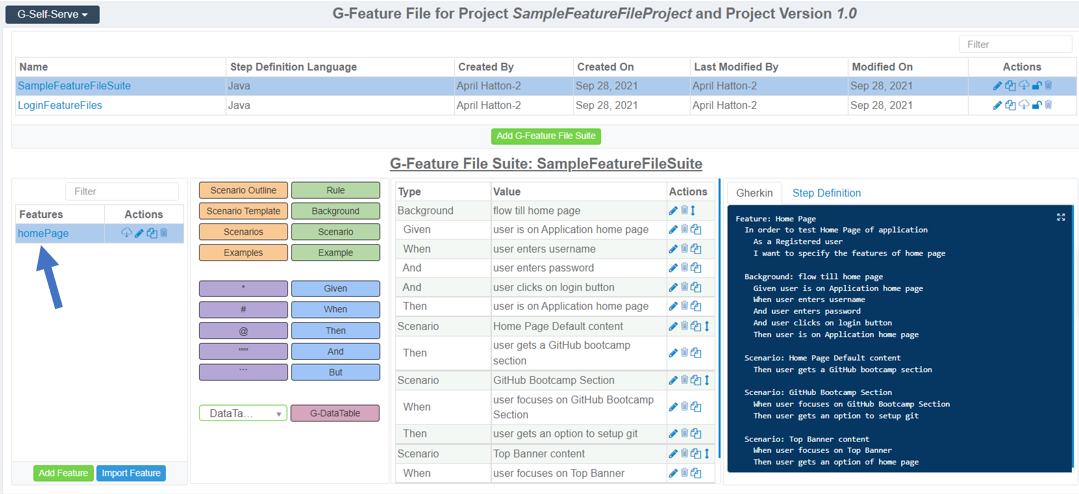Click the move arrow on Background row

[694, 211]
